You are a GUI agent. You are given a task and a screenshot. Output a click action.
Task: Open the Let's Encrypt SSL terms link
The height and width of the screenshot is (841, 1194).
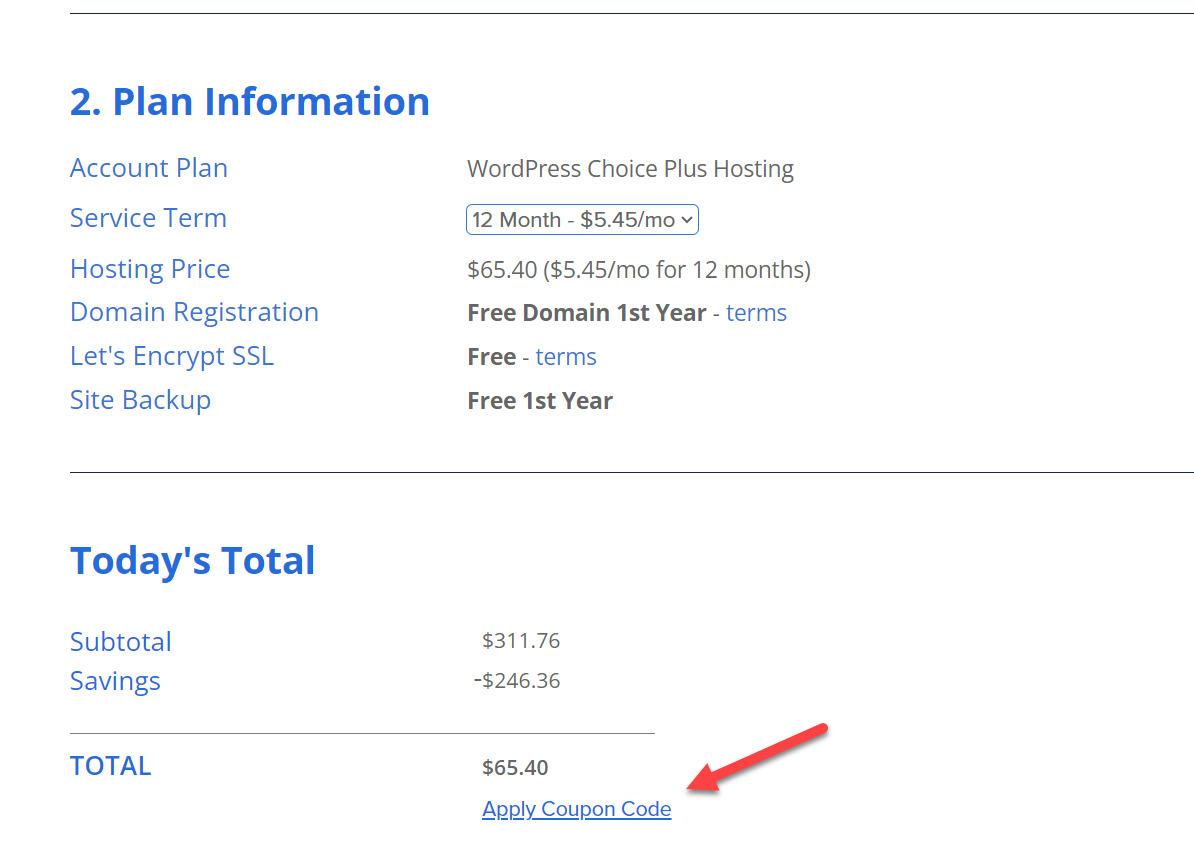tap(566, 357)
